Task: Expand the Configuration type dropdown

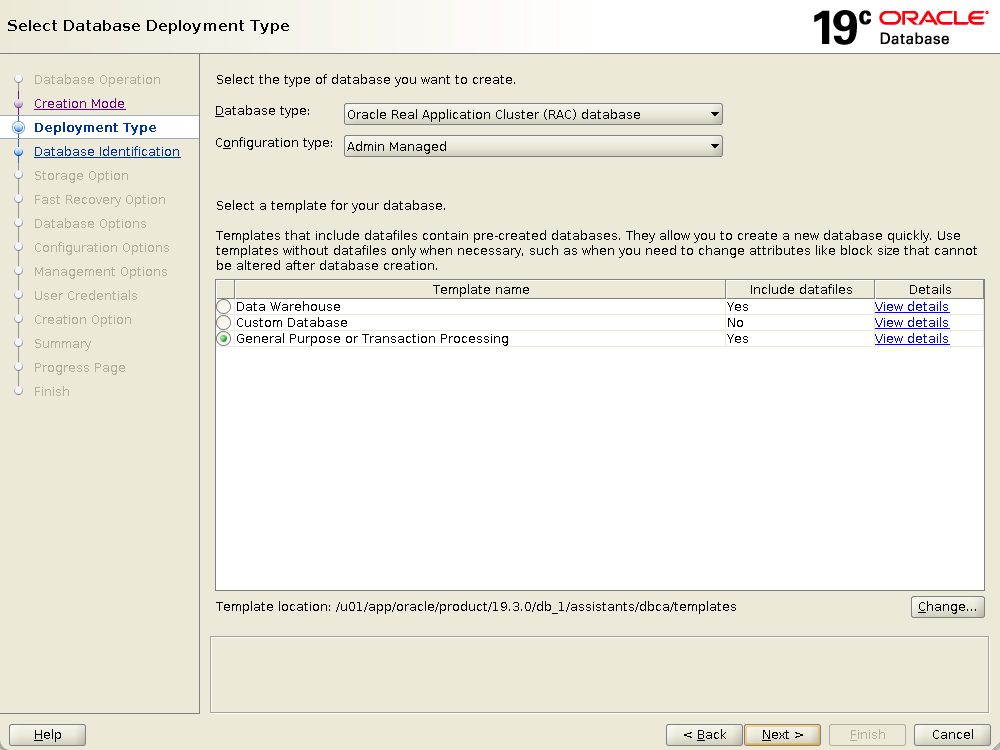Action: (533, 146)
